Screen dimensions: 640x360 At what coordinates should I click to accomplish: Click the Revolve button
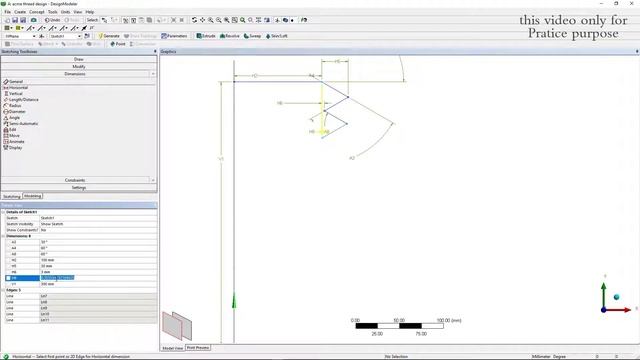230,36
